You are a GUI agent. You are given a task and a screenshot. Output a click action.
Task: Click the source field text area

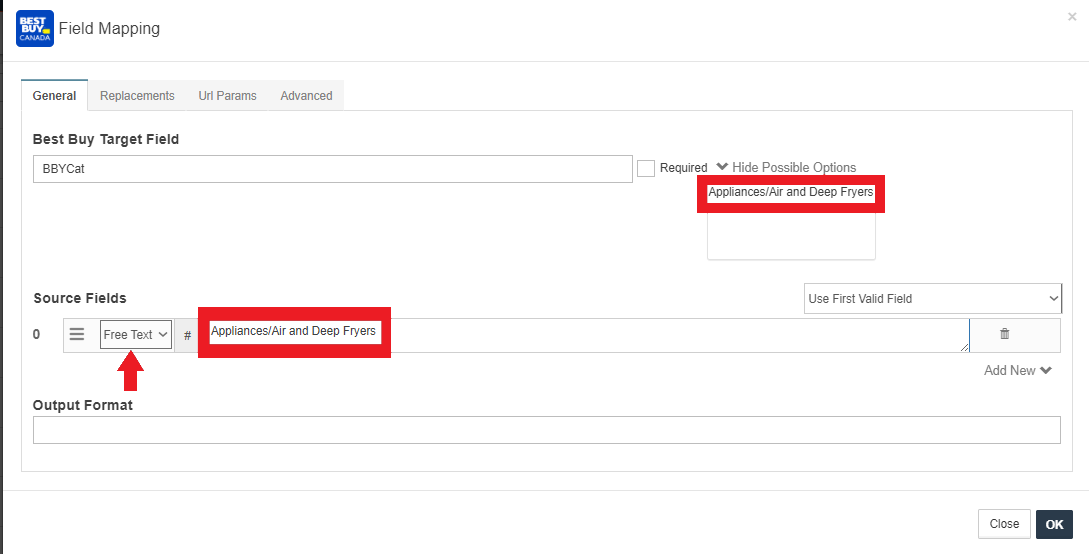584,335
